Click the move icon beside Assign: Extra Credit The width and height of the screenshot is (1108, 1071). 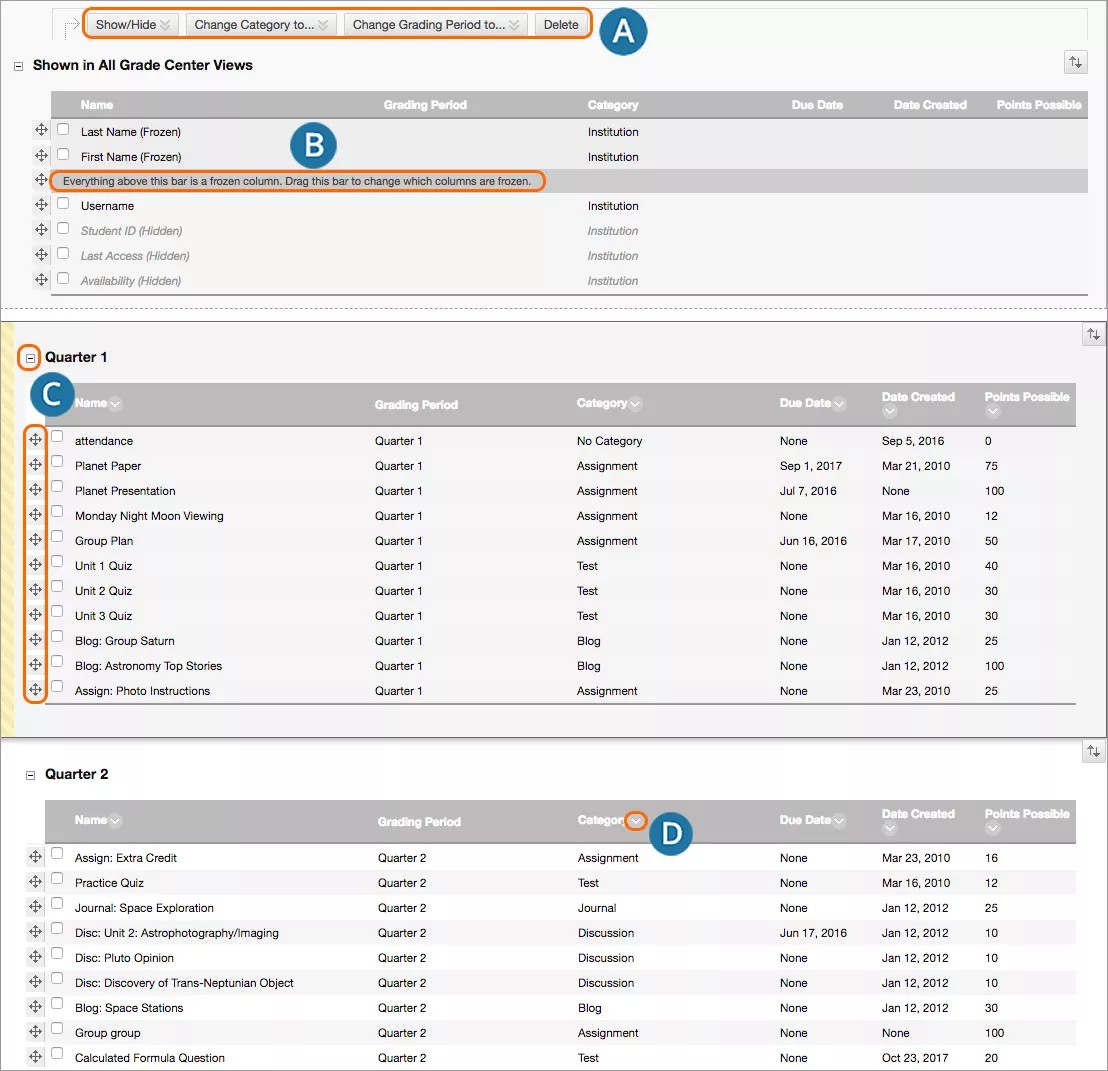[x=35, y=857]
